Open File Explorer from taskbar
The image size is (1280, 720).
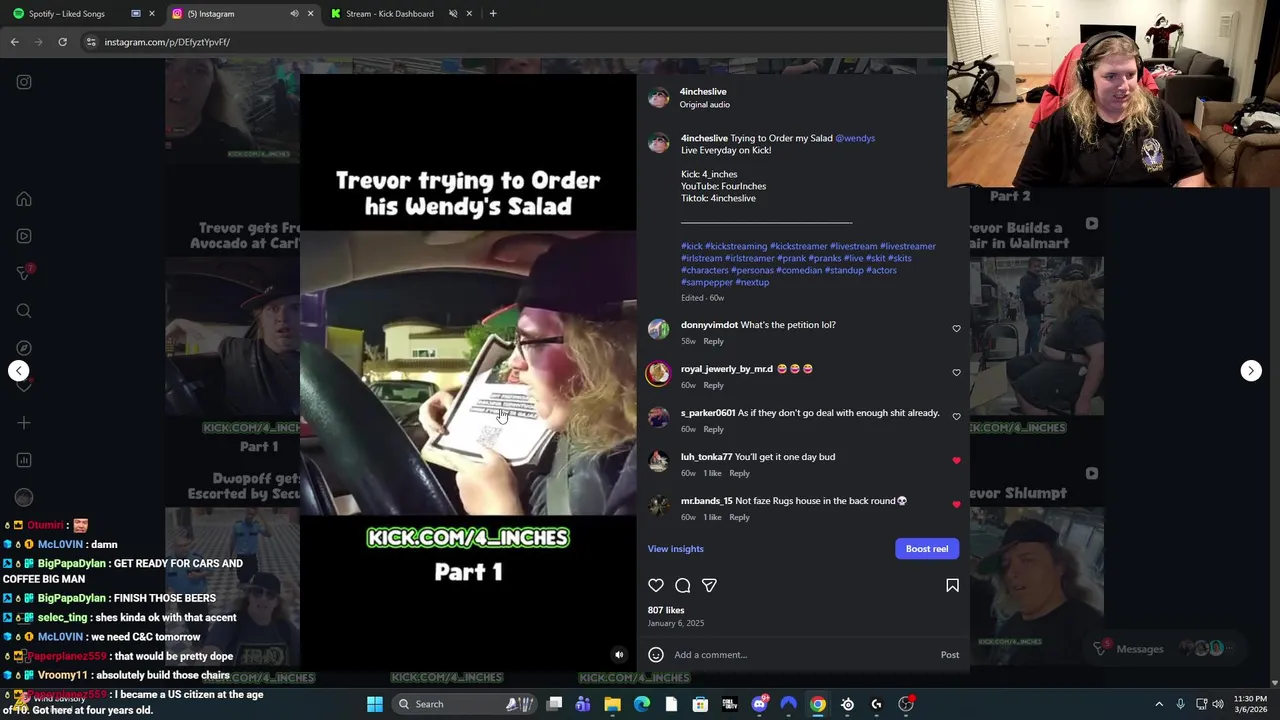612,704
